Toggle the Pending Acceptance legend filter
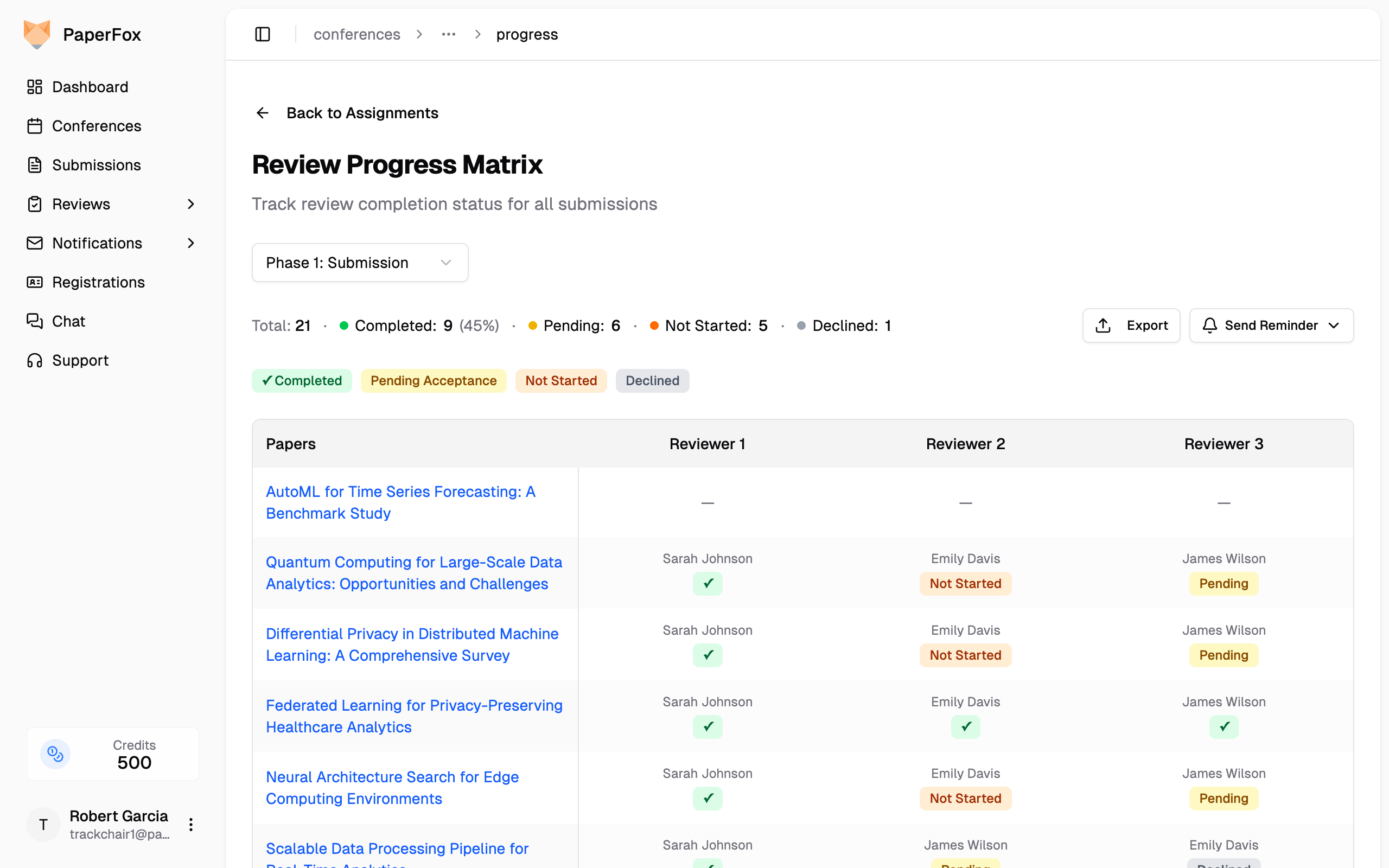This screenshot has height=868, width=1389. click(x=434, y=381)
